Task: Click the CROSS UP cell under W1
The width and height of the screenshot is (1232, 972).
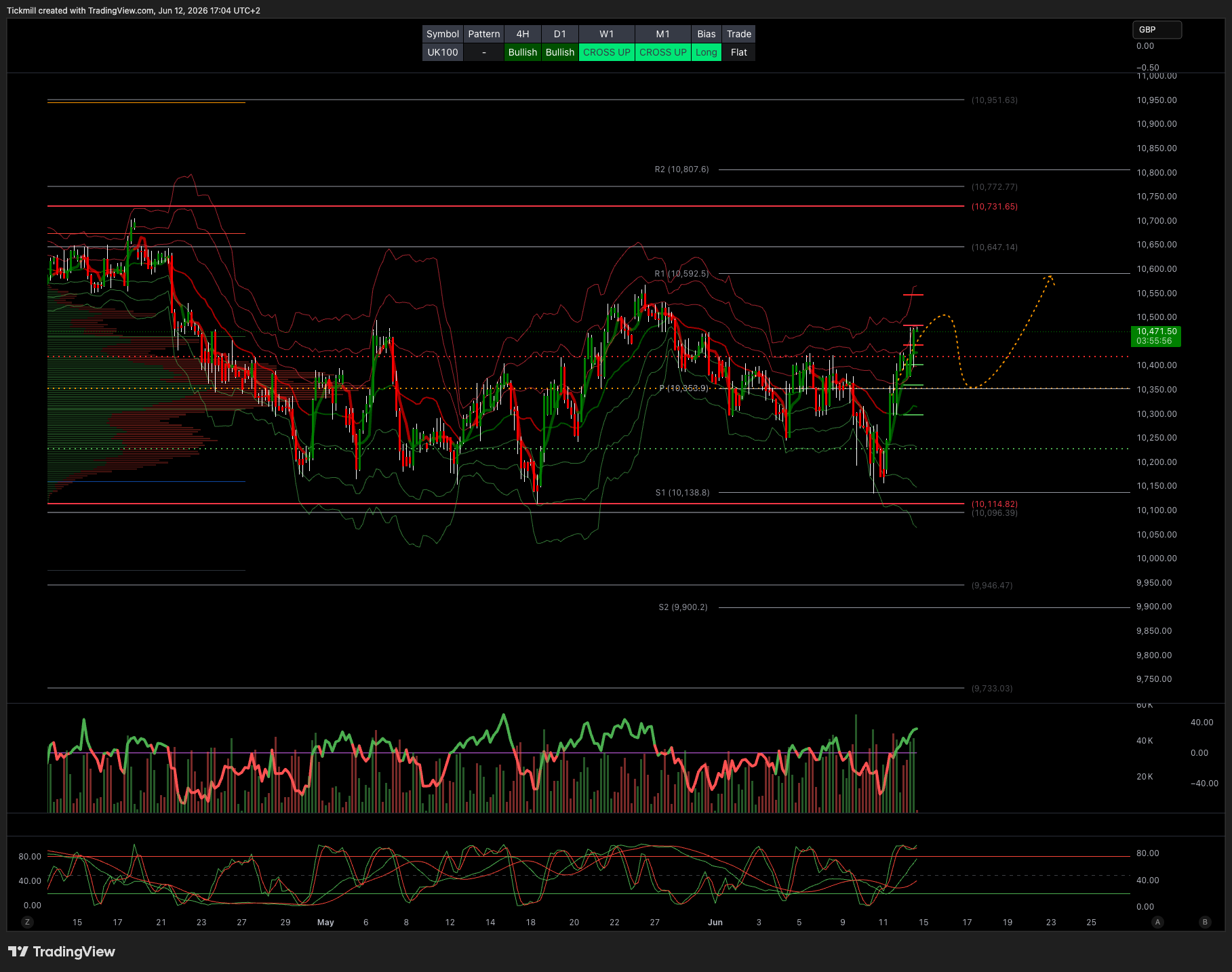Action: pyautogui.click(x=607, y=52)
